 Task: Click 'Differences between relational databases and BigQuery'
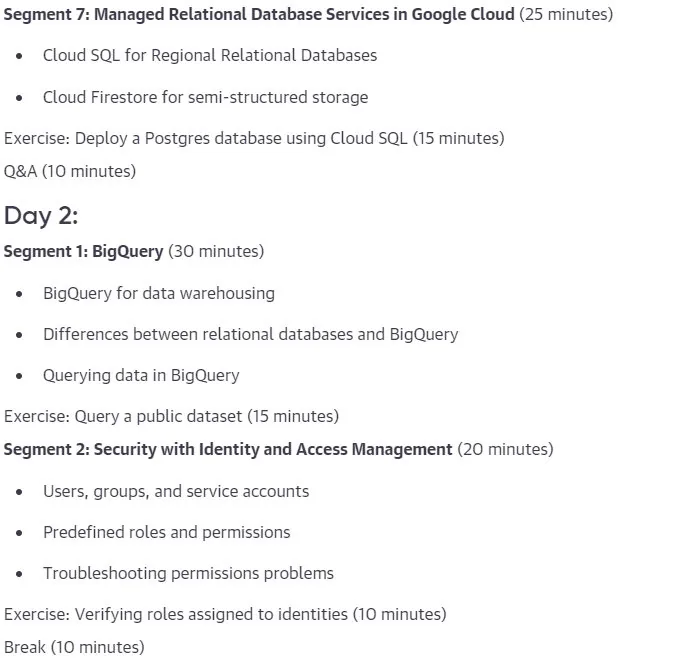tap(251, 335)
